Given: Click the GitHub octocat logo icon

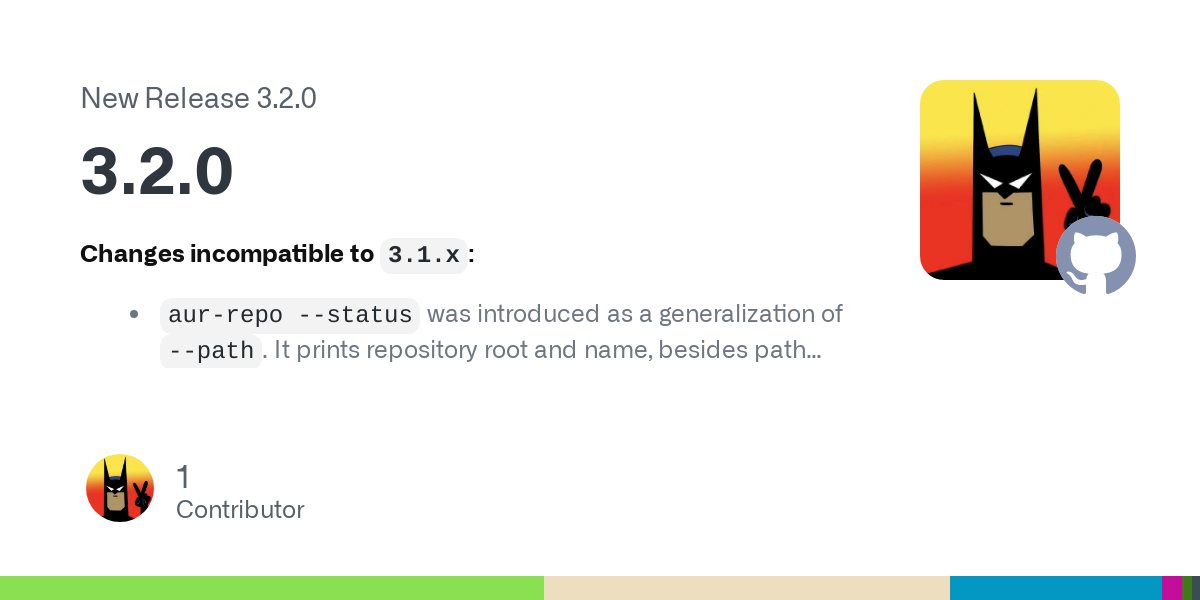Looking at the screenshot, I should pyautogui.click(x=1096, y=256).
